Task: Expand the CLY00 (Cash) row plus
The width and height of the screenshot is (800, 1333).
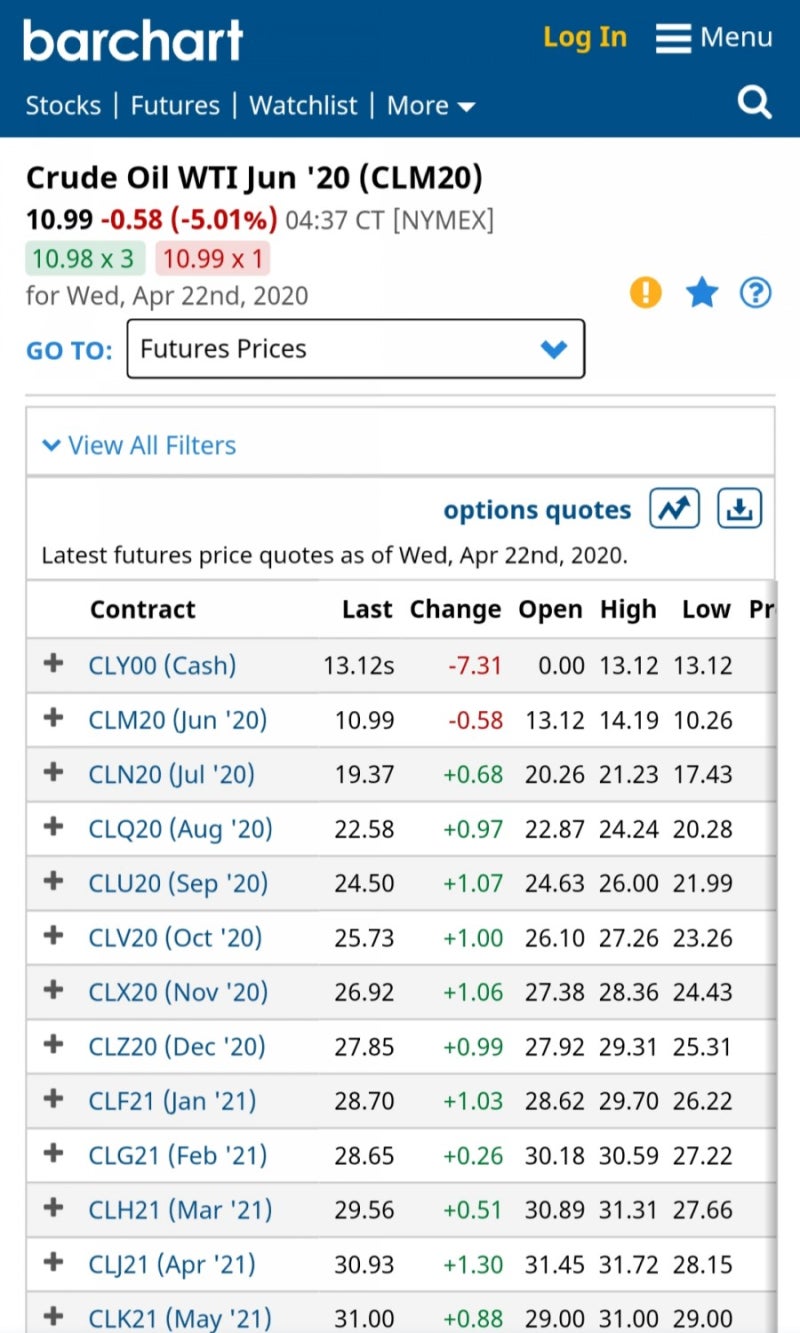Action: [x=54, y=664]
